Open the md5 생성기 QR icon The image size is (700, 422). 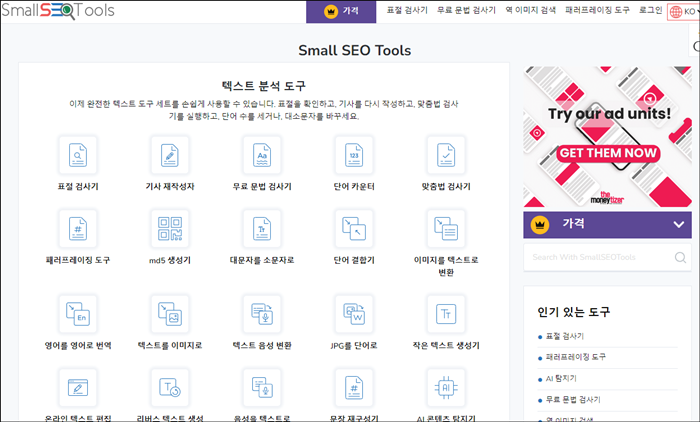[x=170, y=229]
